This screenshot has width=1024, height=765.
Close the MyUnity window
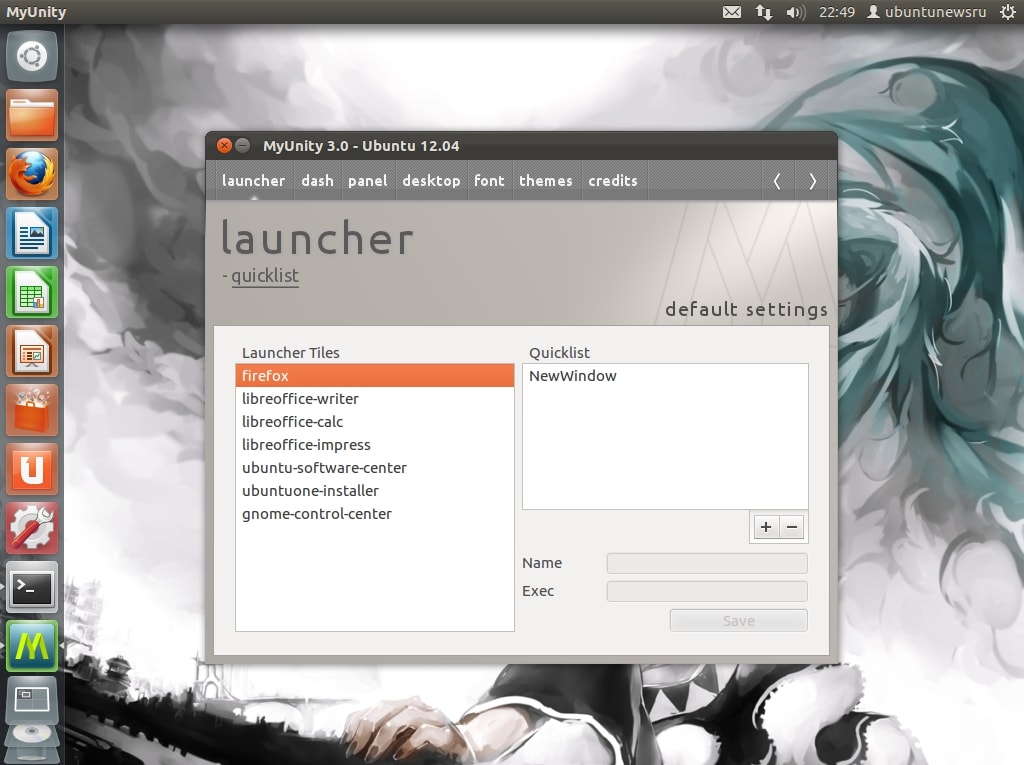coord(224,145)
